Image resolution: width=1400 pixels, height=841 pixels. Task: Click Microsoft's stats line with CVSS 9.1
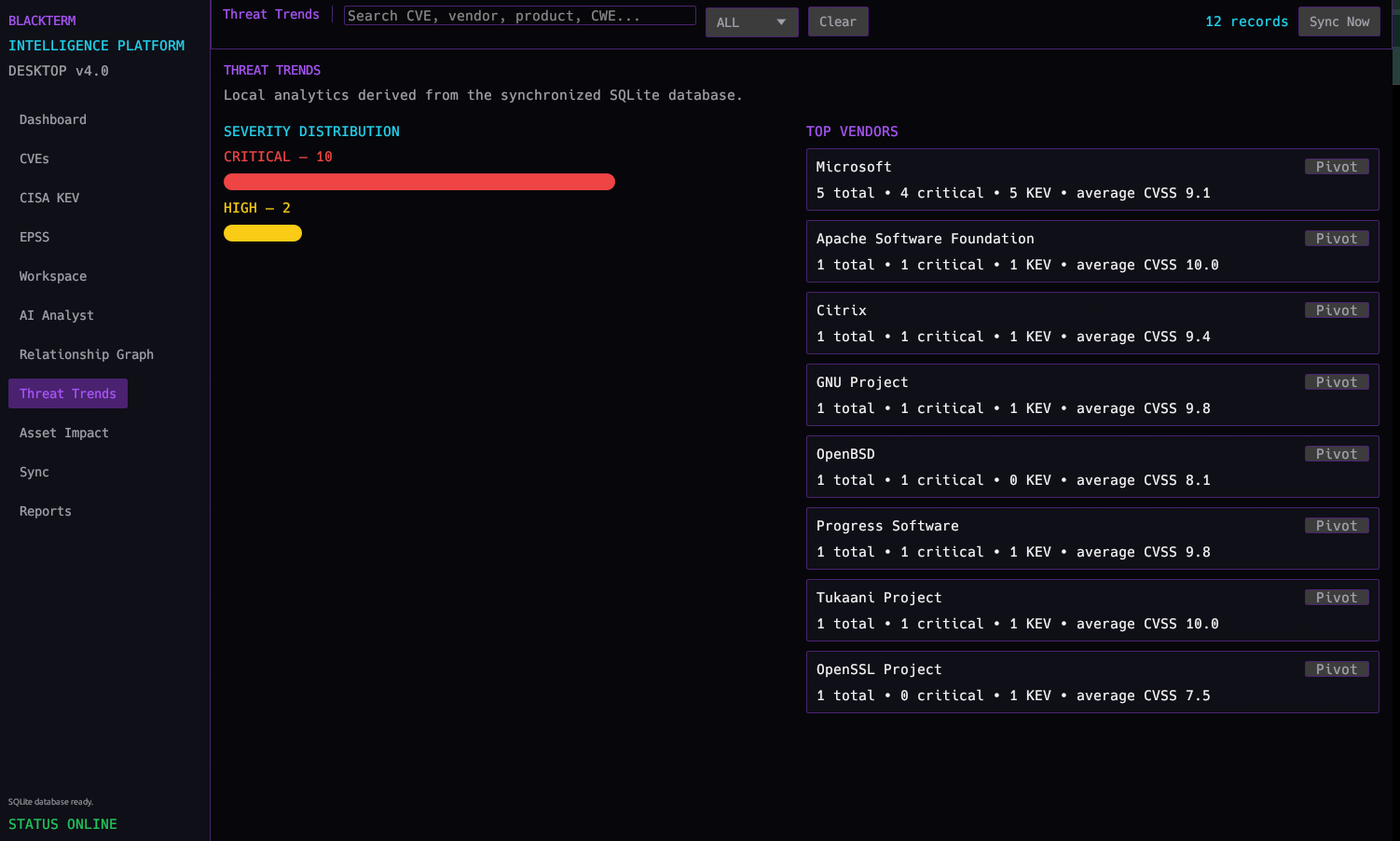pyautogui.click(x=1013, y=193)
